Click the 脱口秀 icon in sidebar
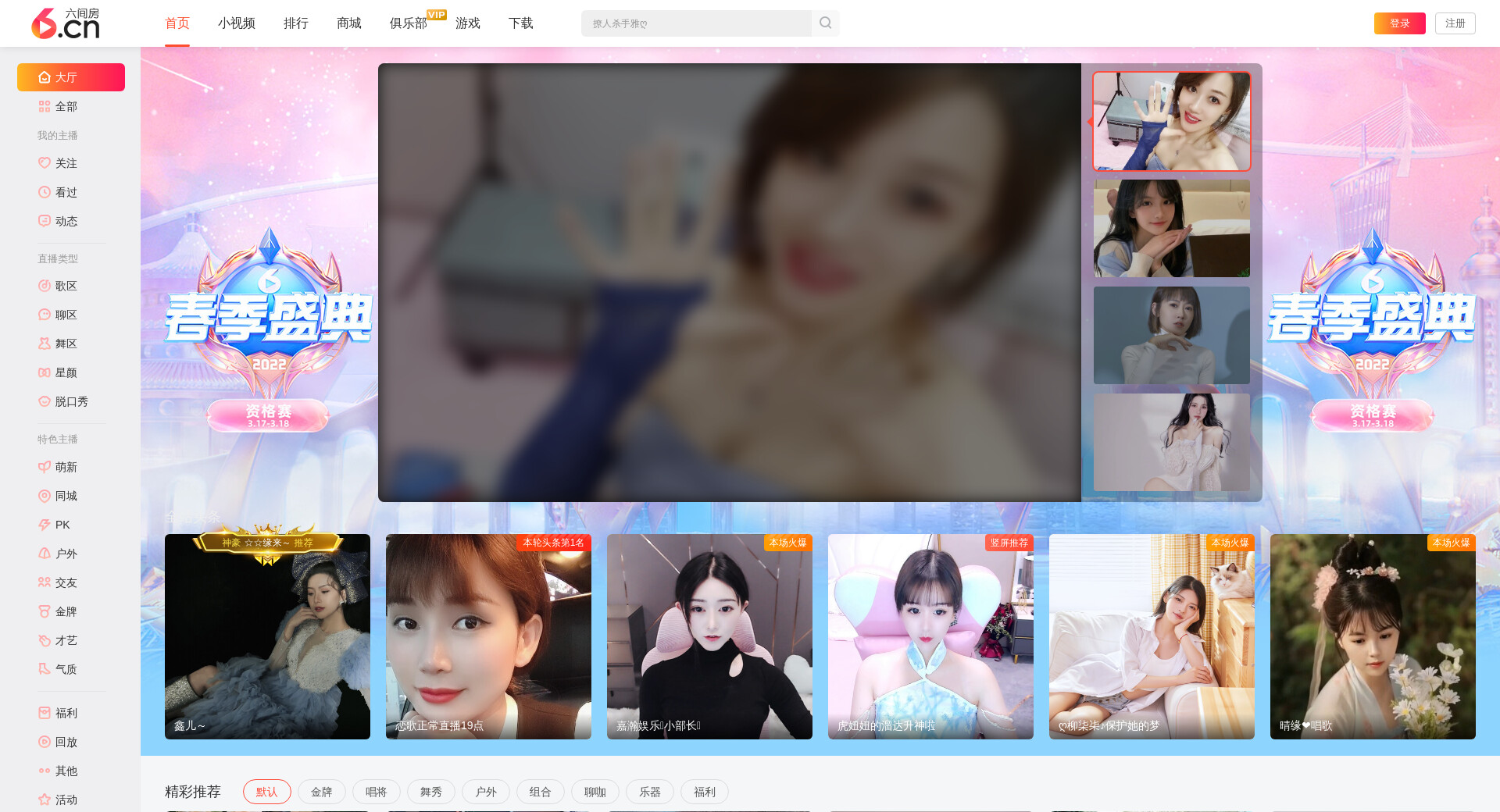This screenshot has width=1500, height=812. [45, 401]
